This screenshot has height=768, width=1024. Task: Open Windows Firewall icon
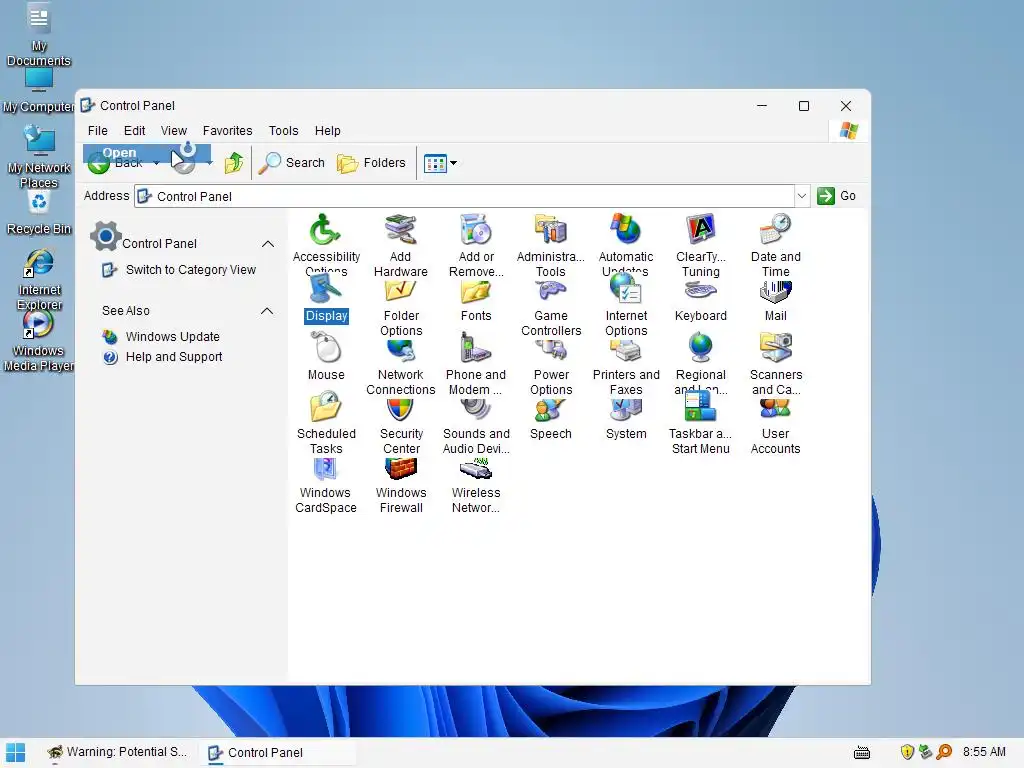400,468
